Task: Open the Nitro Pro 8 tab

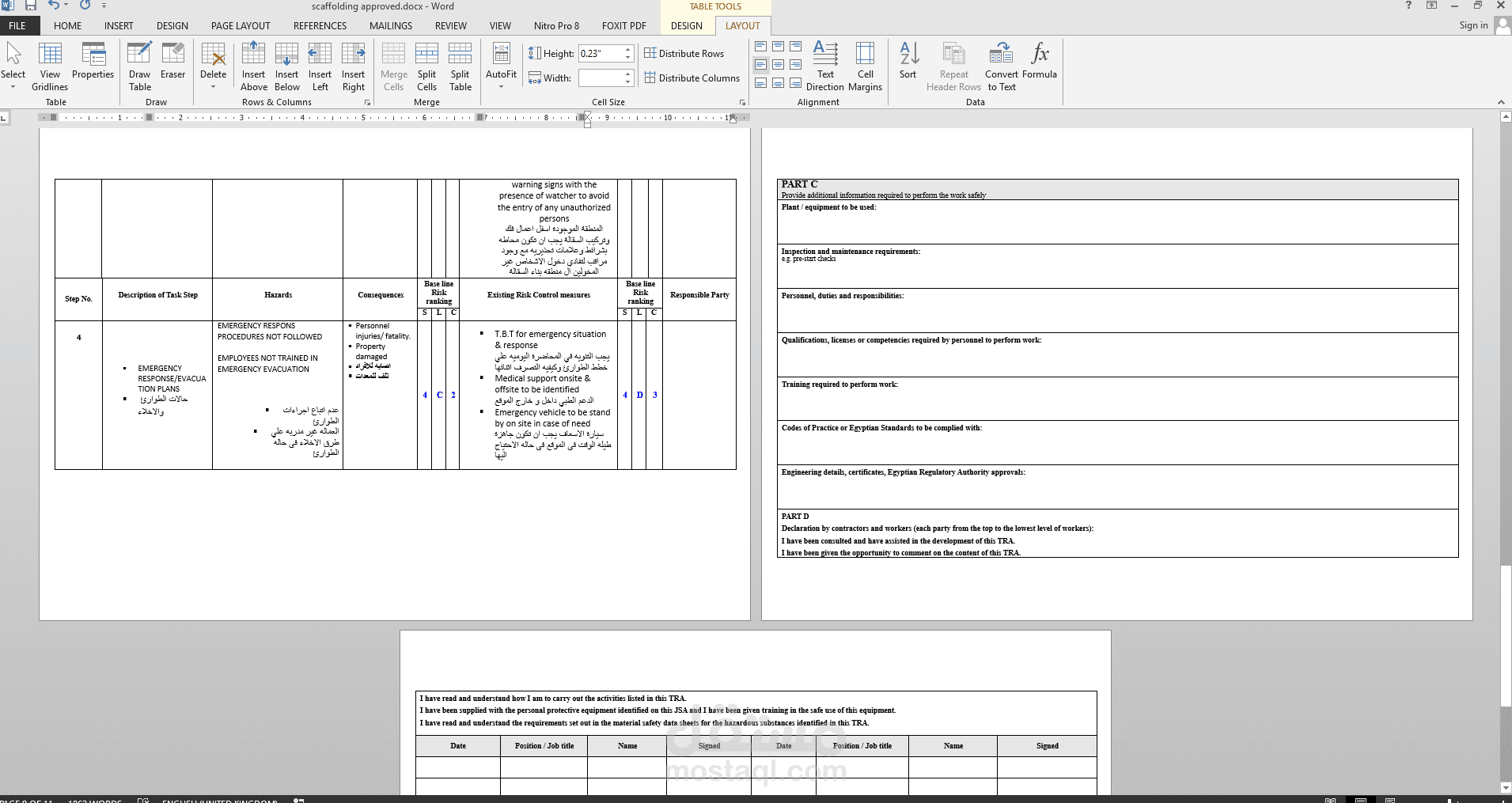Action: [556, 25]
